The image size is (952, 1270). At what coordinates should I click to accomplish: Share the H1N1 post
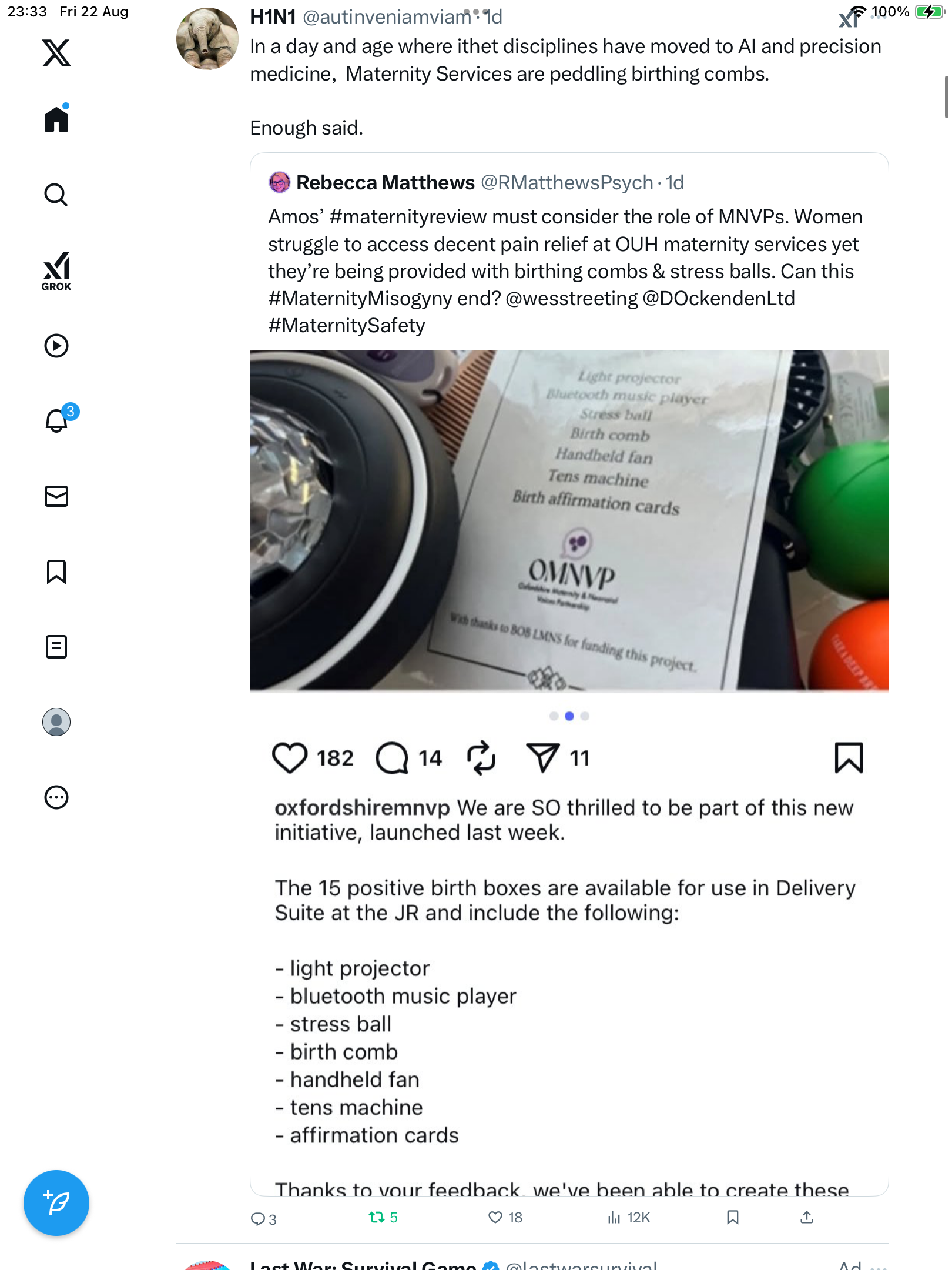click(807, 1217)
